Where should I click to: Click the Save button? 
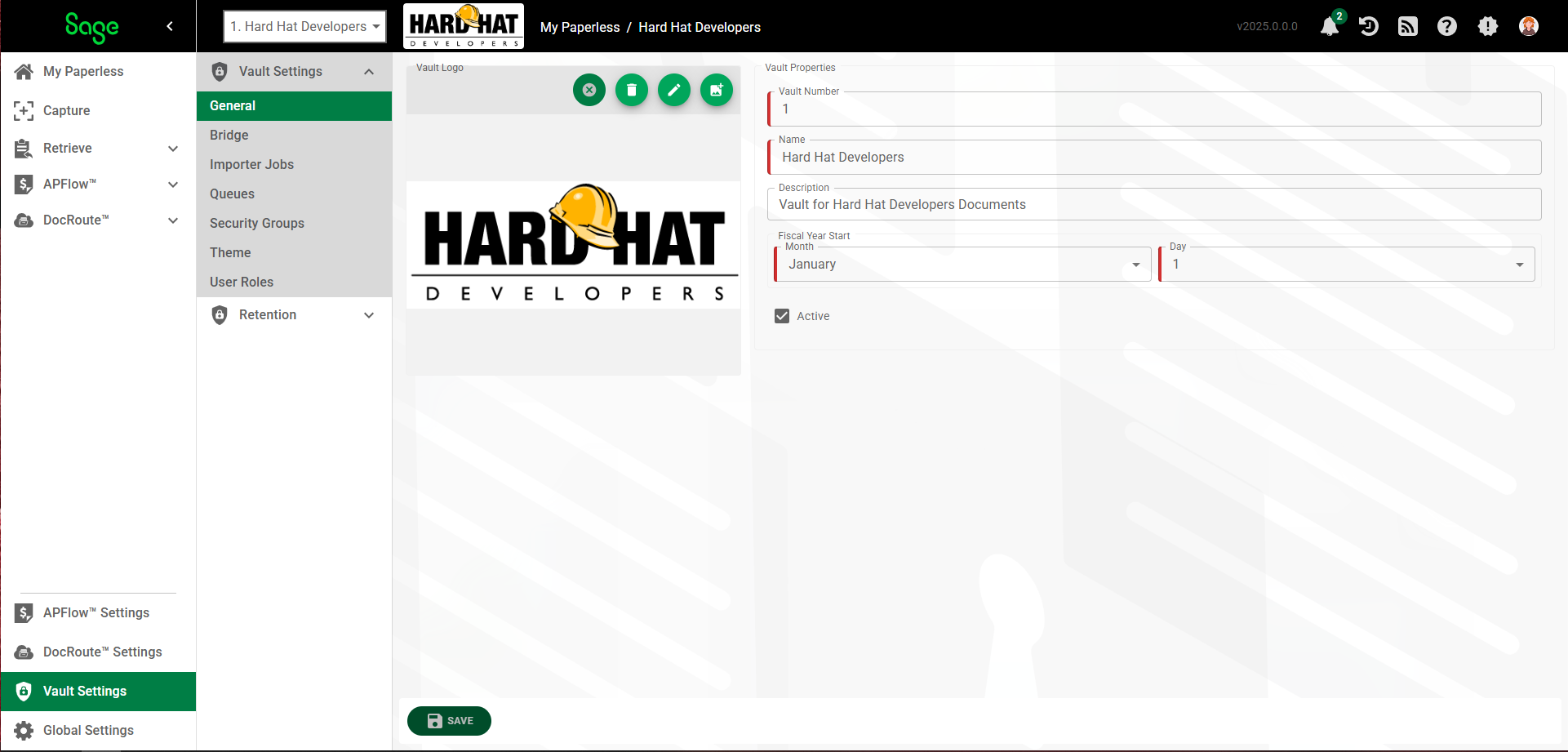coord(449,721)
